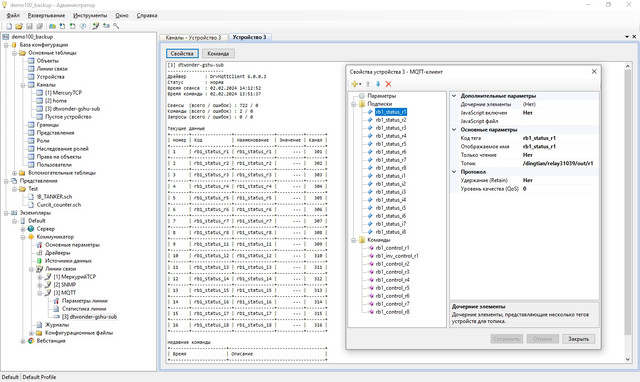Viewport: 640px width, 382px height.
Task: Open the Справка menu
Action: 147,16
